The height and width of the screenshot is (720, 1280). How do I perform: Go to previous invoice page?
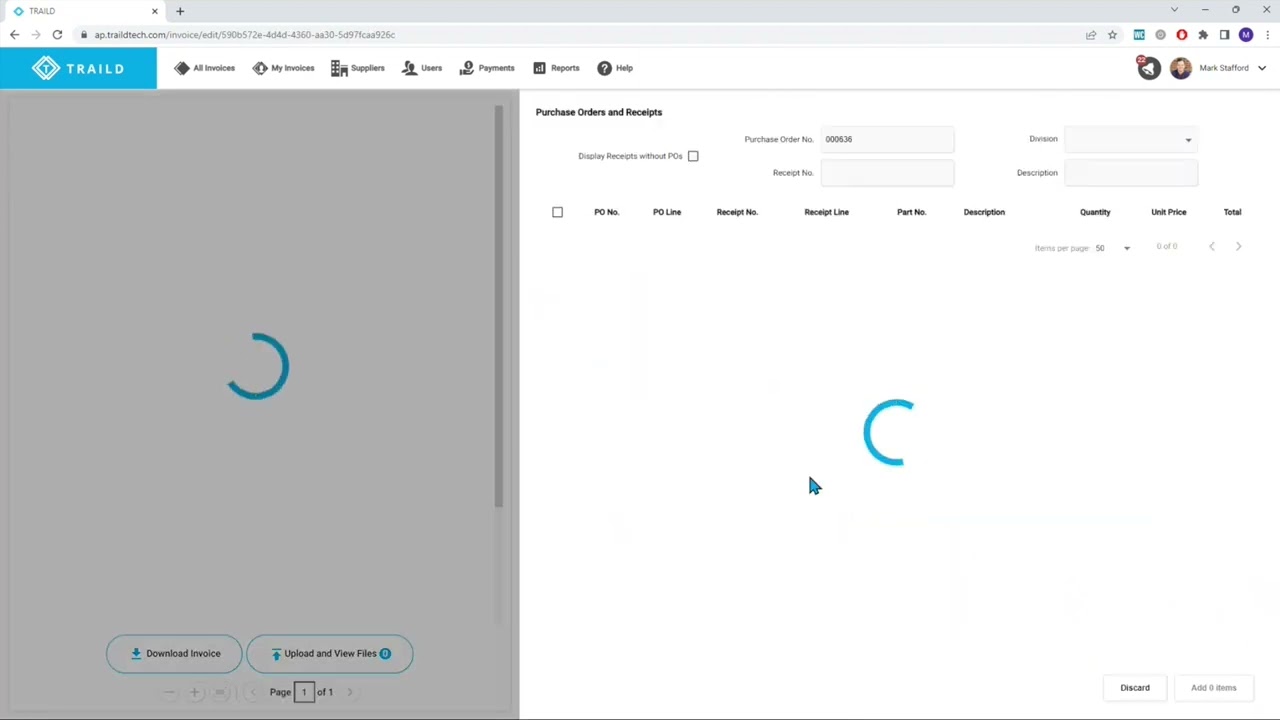tap(253, 692)
